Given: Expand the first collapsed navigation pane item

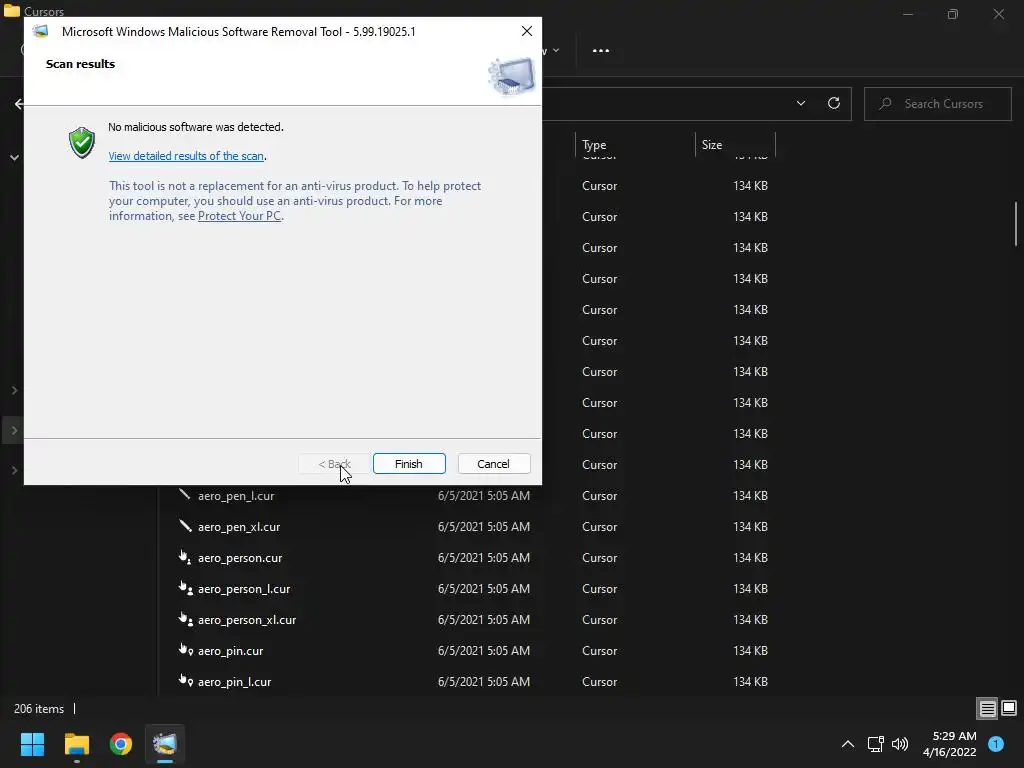Looking at the screenshot, I should coord(14,391).
